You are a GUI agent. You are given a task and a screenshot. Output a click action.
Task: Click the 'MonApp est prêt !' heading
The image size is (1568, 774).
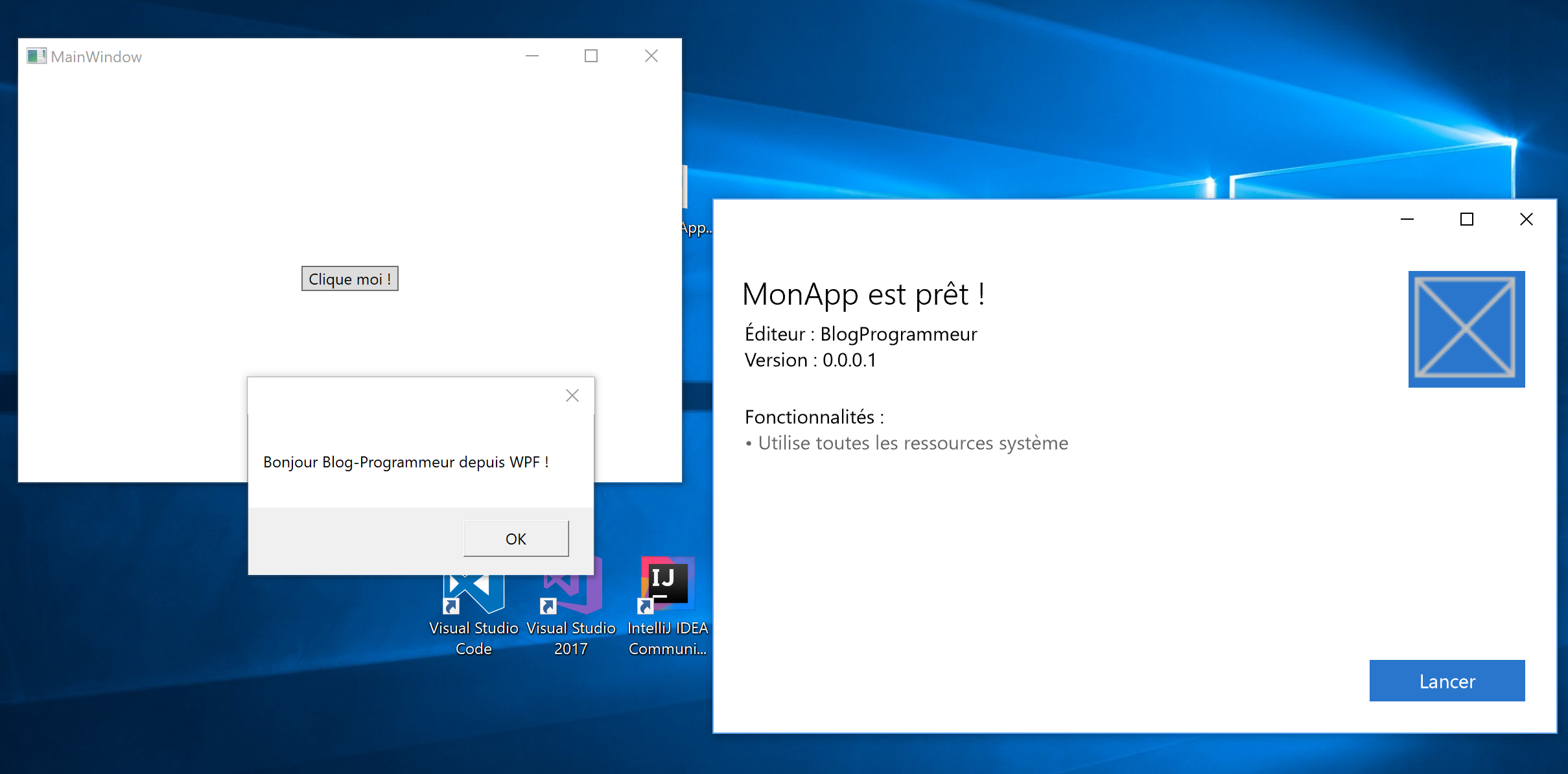click(x=863, y=294)
